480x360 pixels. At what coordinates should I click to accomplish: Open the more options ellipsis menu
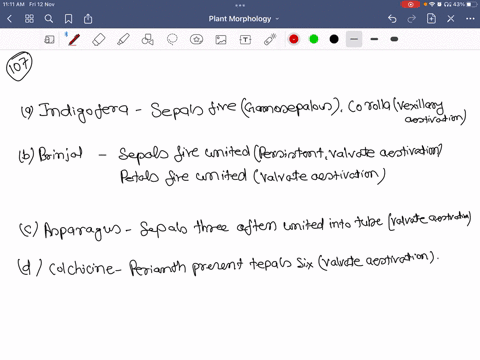point(470,19)
